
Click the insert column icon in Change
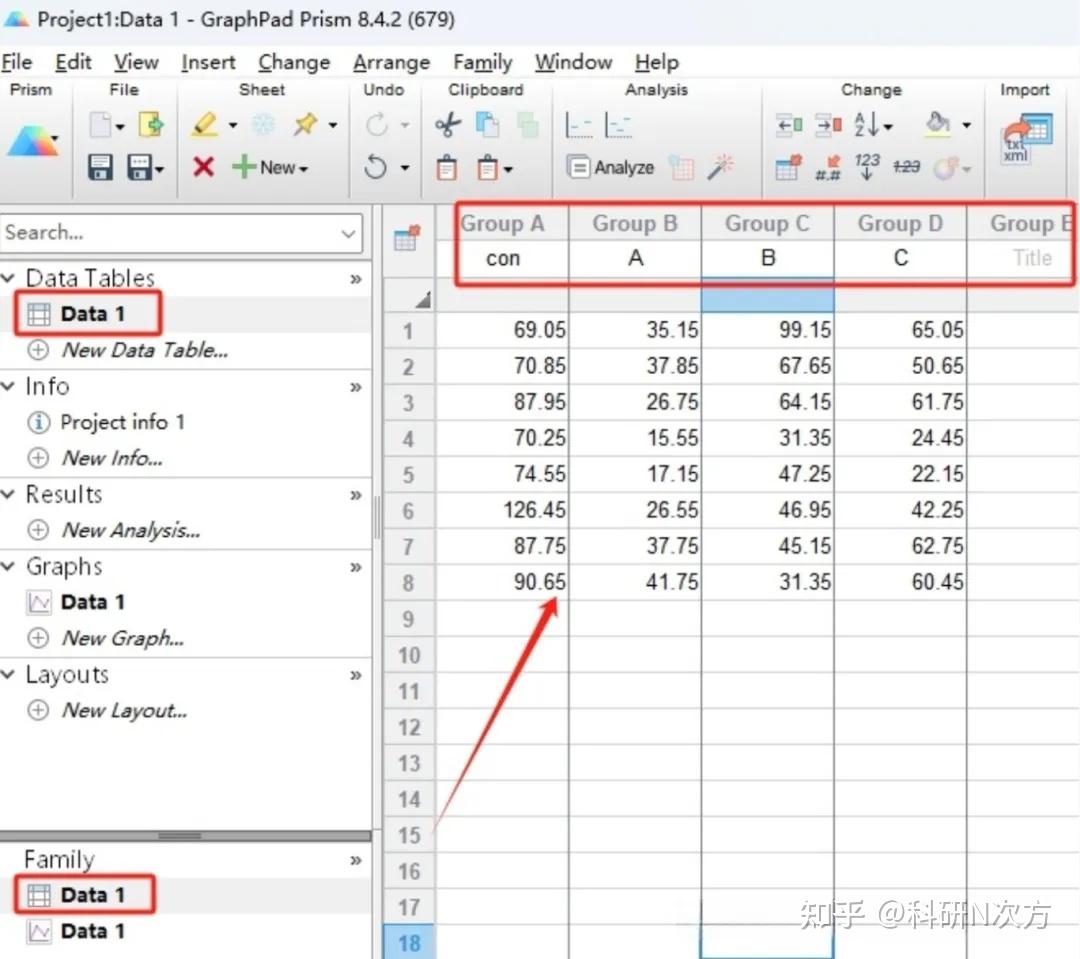point(789,125)
